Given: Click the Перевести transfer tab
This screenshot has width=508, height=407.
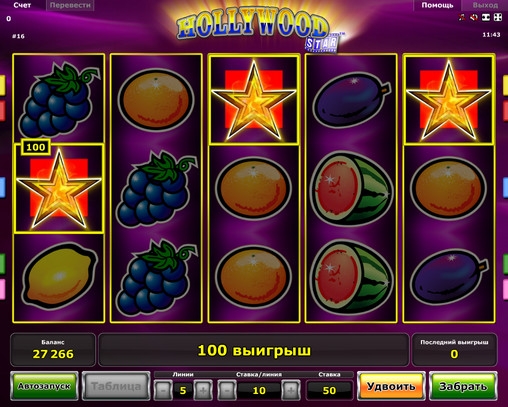Looking at the screenshot, I should pyautogui.click(x=70, y=5).
